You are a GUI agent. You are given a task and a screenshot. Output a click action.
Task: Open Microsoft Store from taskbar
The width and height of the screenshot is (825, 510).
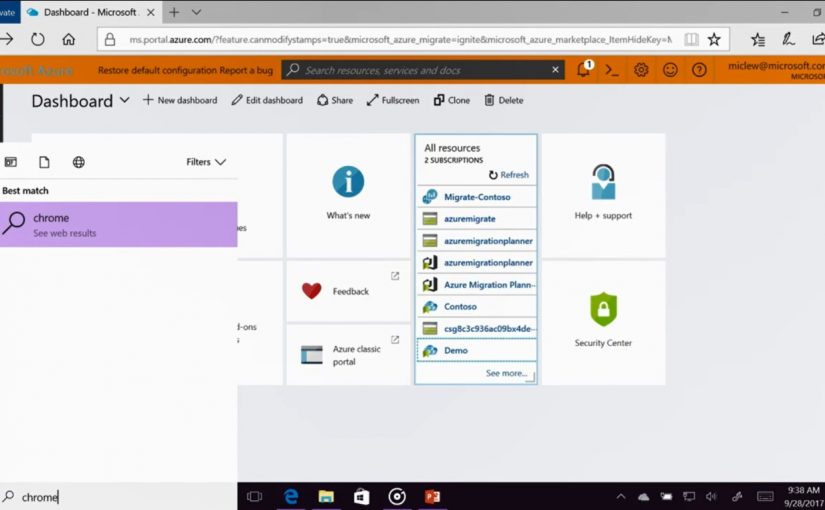tap(361, 496)
